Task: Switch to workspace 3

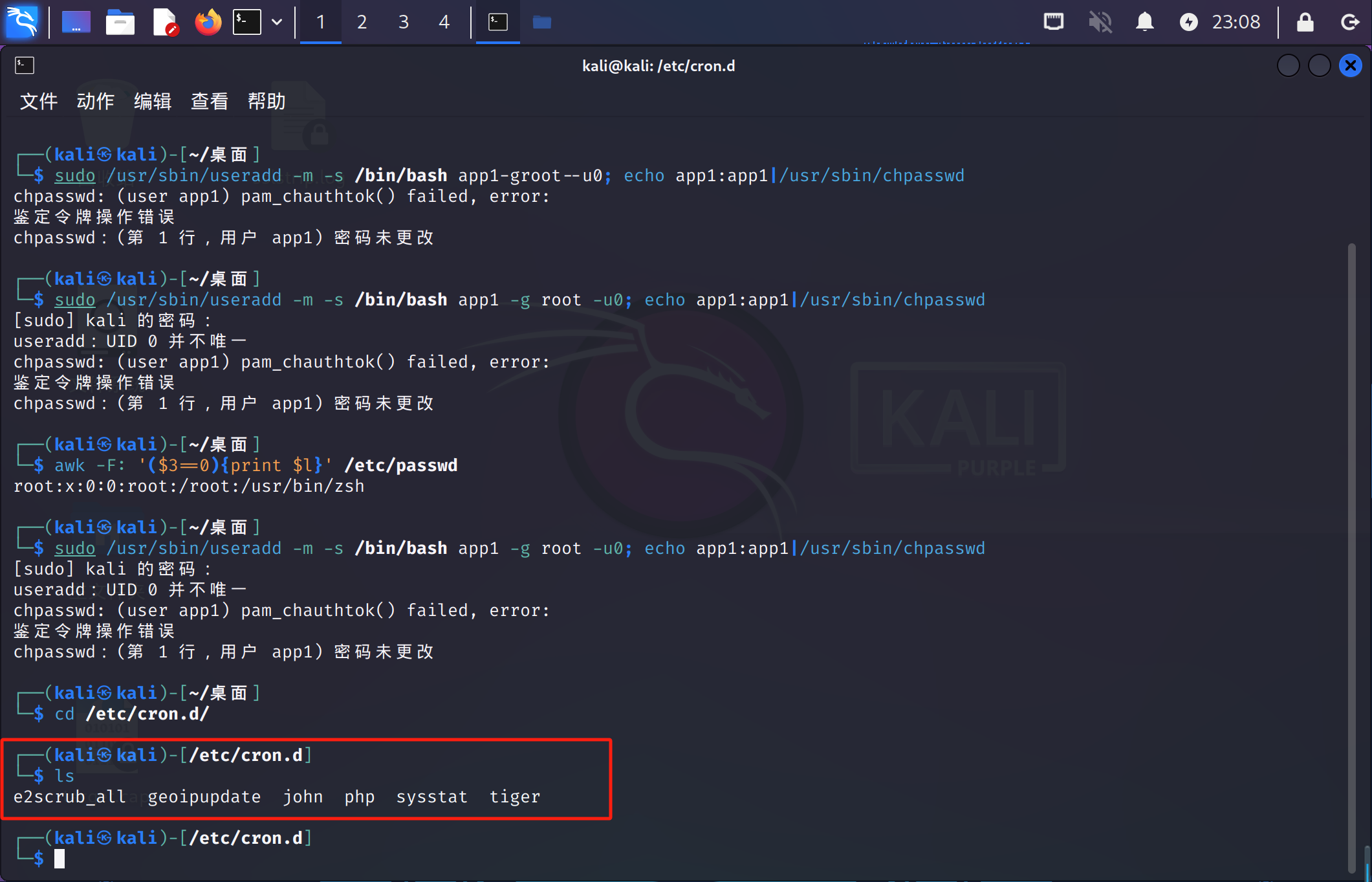Action: [x=403, y=22]
